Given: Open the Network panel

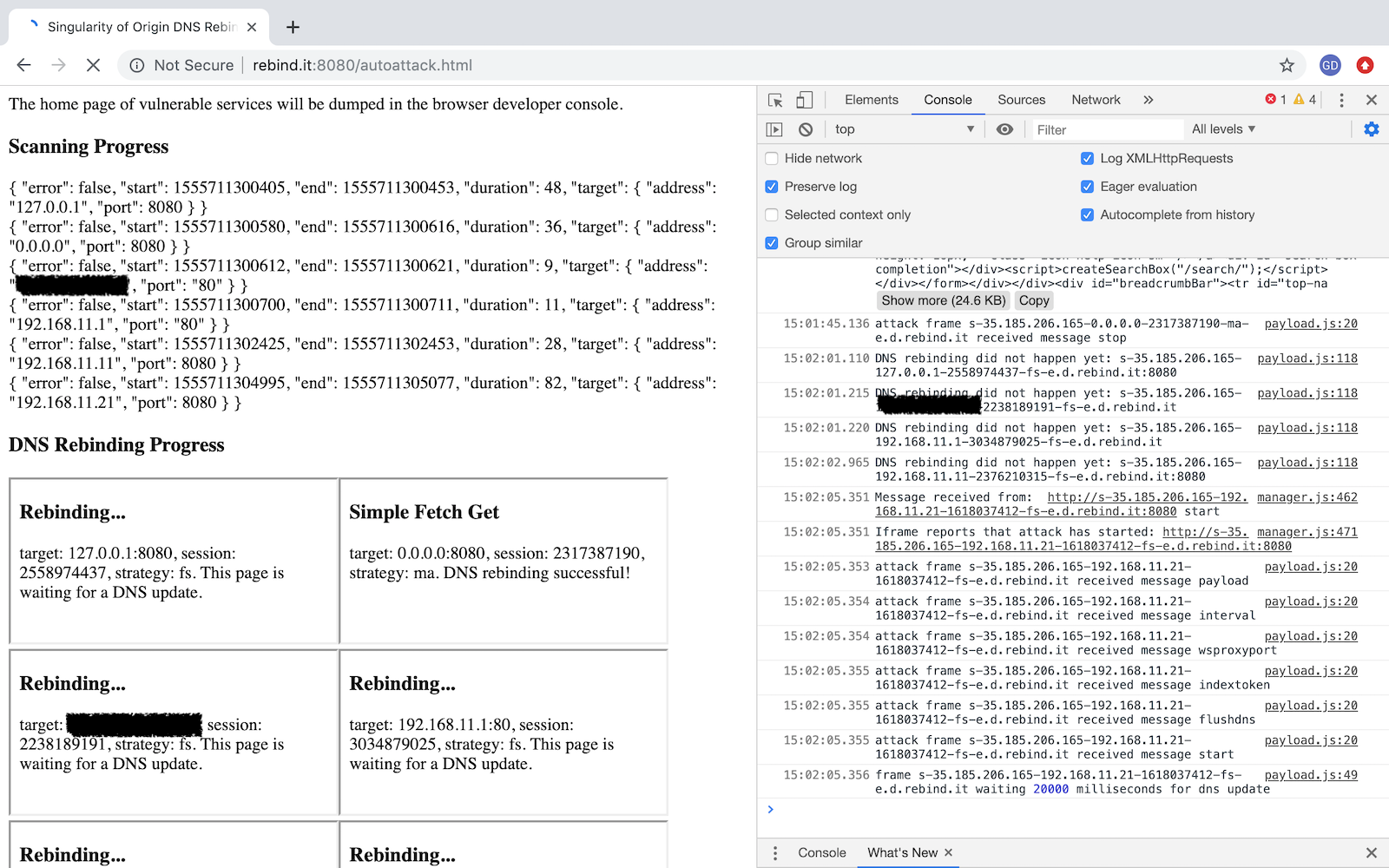Looking at the screenshot, I should tap(1095, 99).
